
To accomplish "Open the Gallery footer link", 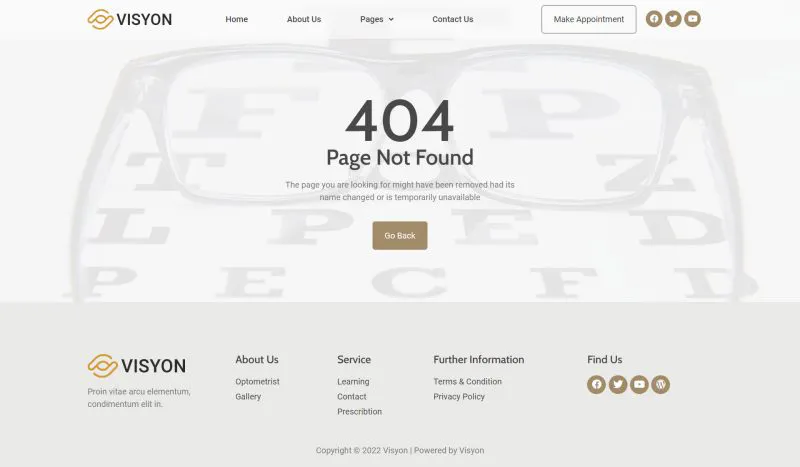I will click(x=248, y=397).
